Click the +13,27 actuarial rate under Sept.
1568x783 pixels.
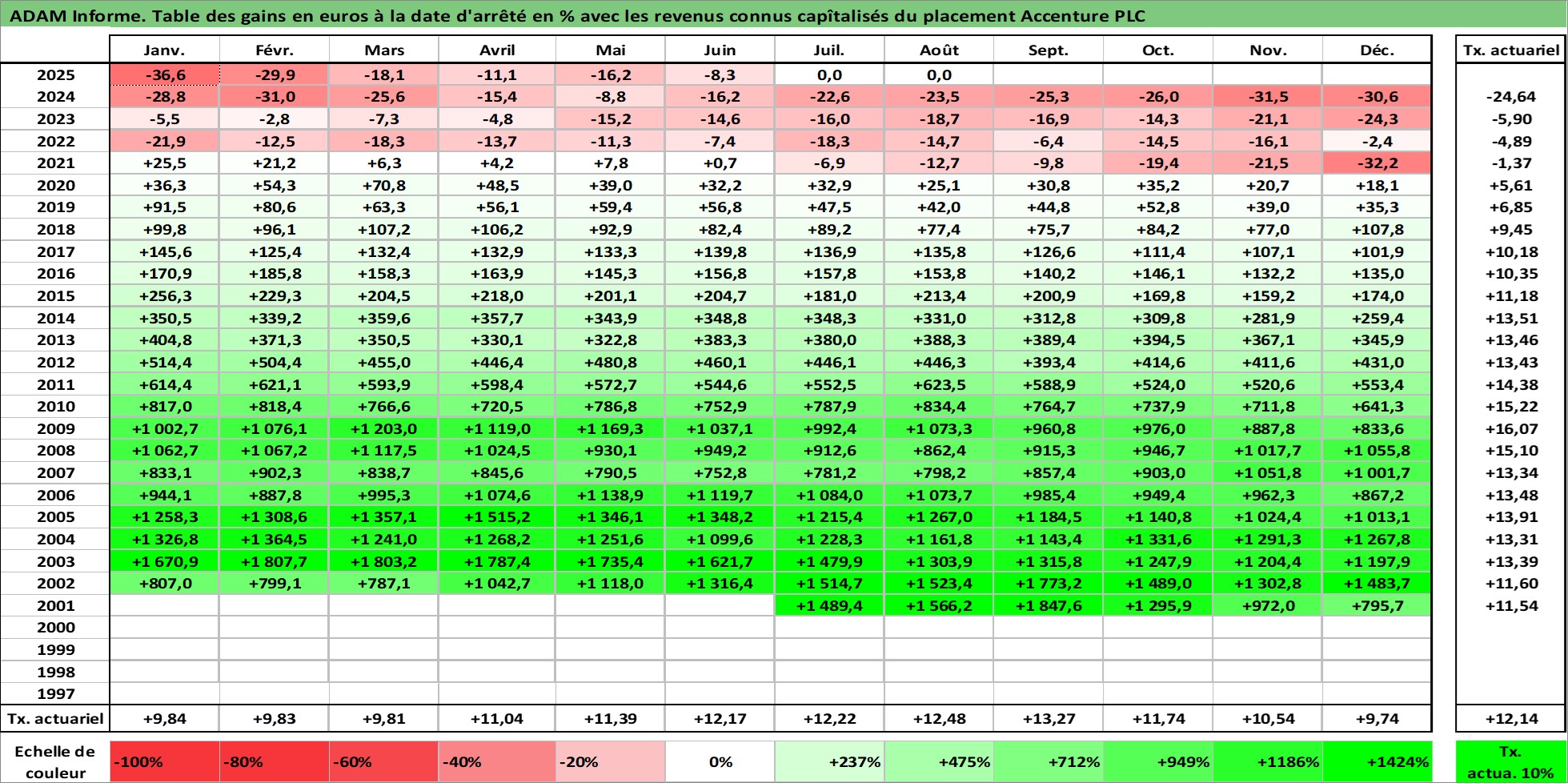click(1048, 718)
